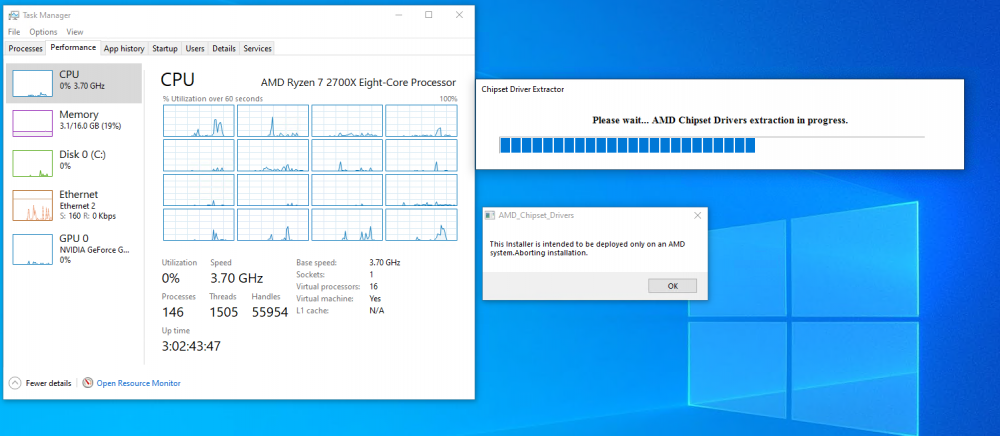The image size is (1000, 436).
Task: Maximize the Task Manager window
Action: pyautogui.click(x=429, y=15)
